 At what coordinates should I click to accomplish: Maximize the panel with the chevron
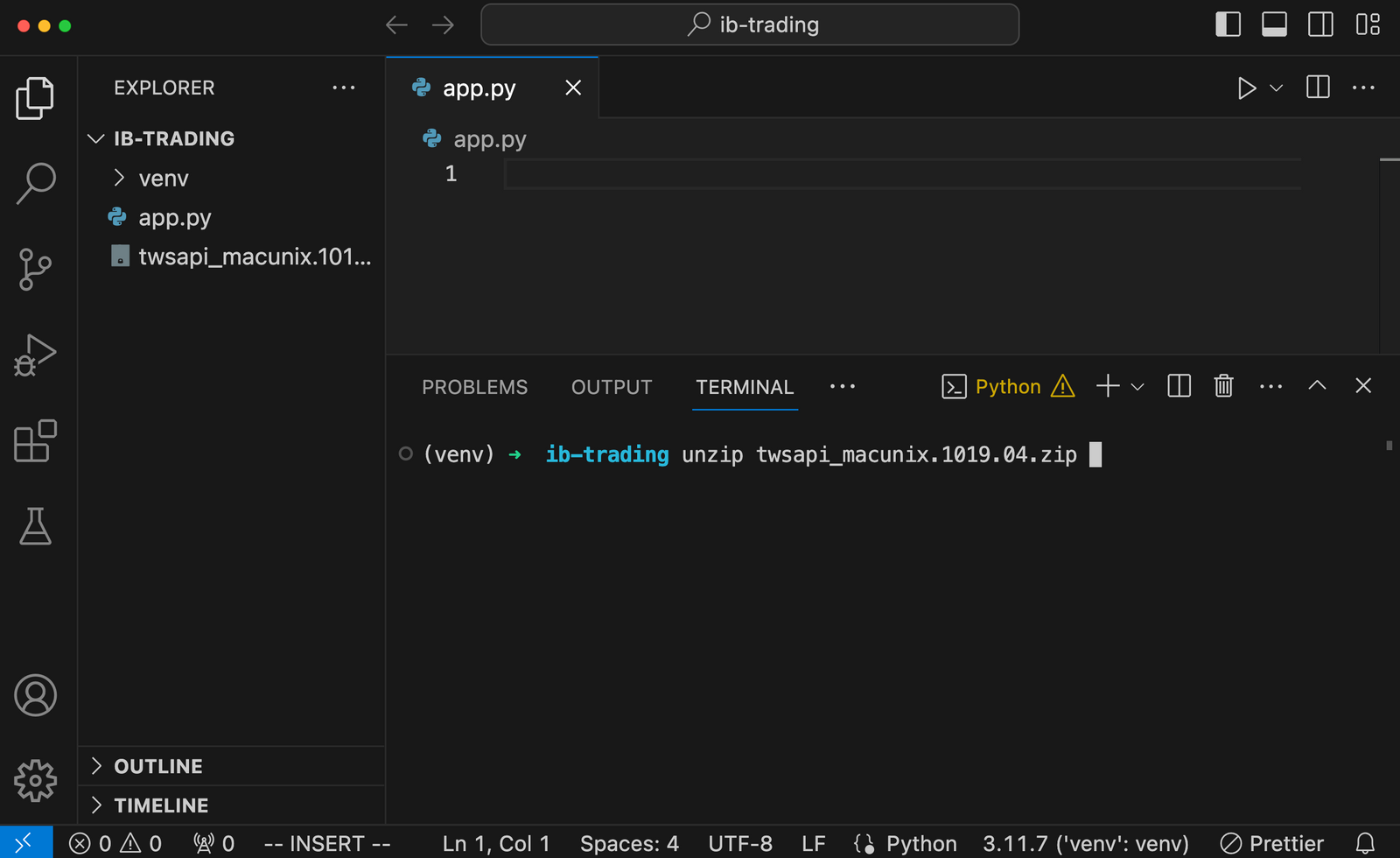tap(1317, 385)
